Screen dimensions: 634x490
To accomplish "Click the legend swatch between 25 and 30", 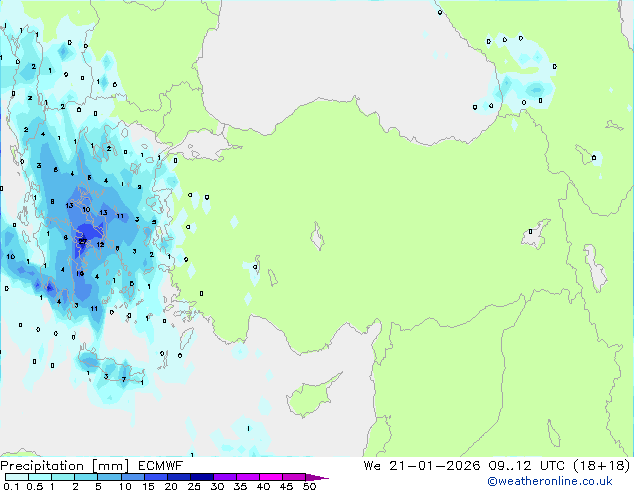I will [x=202, y=477].
